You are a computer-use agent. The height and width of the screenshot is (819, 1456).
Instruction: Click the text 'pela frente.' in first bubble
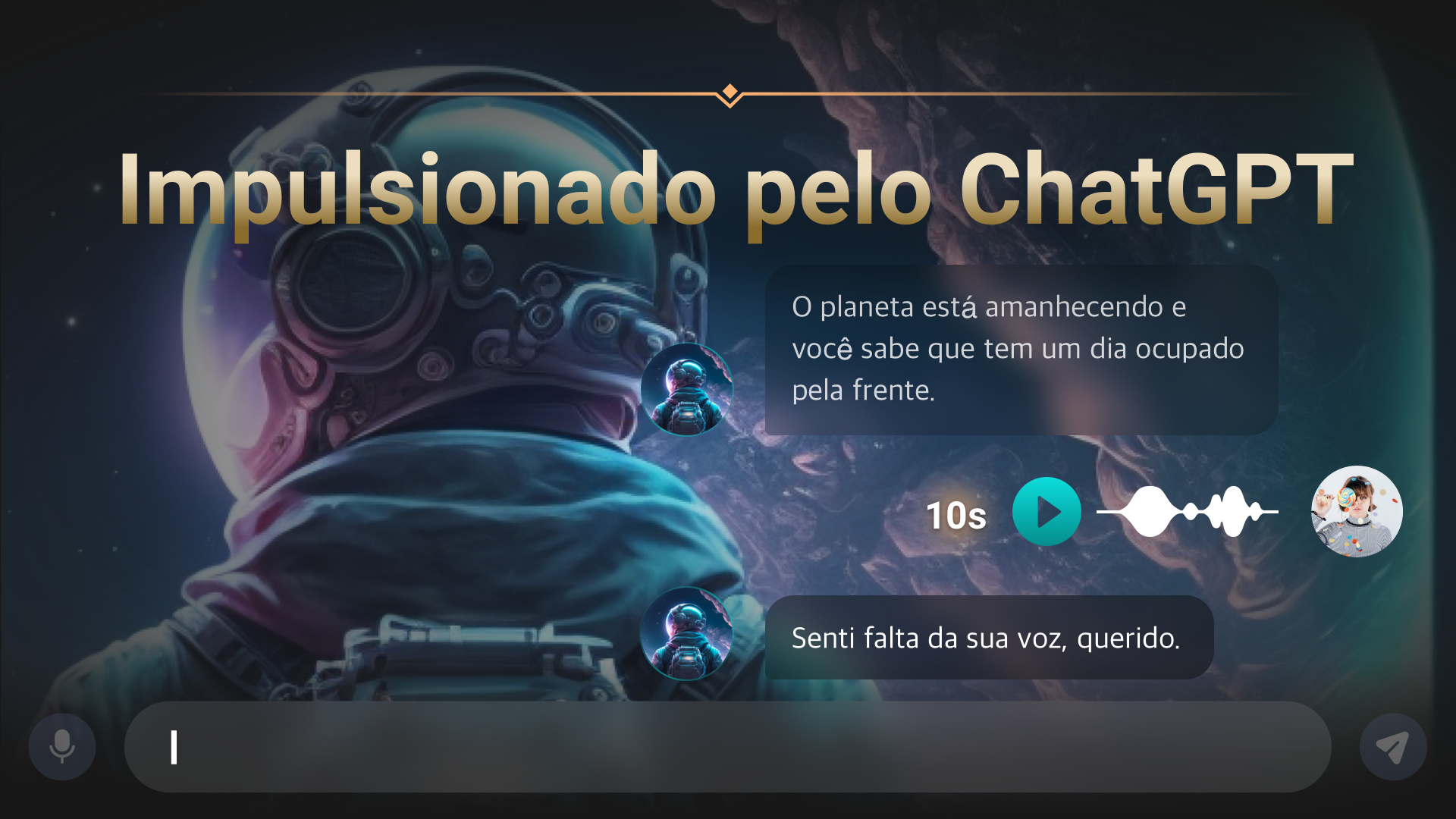(864, 391)
